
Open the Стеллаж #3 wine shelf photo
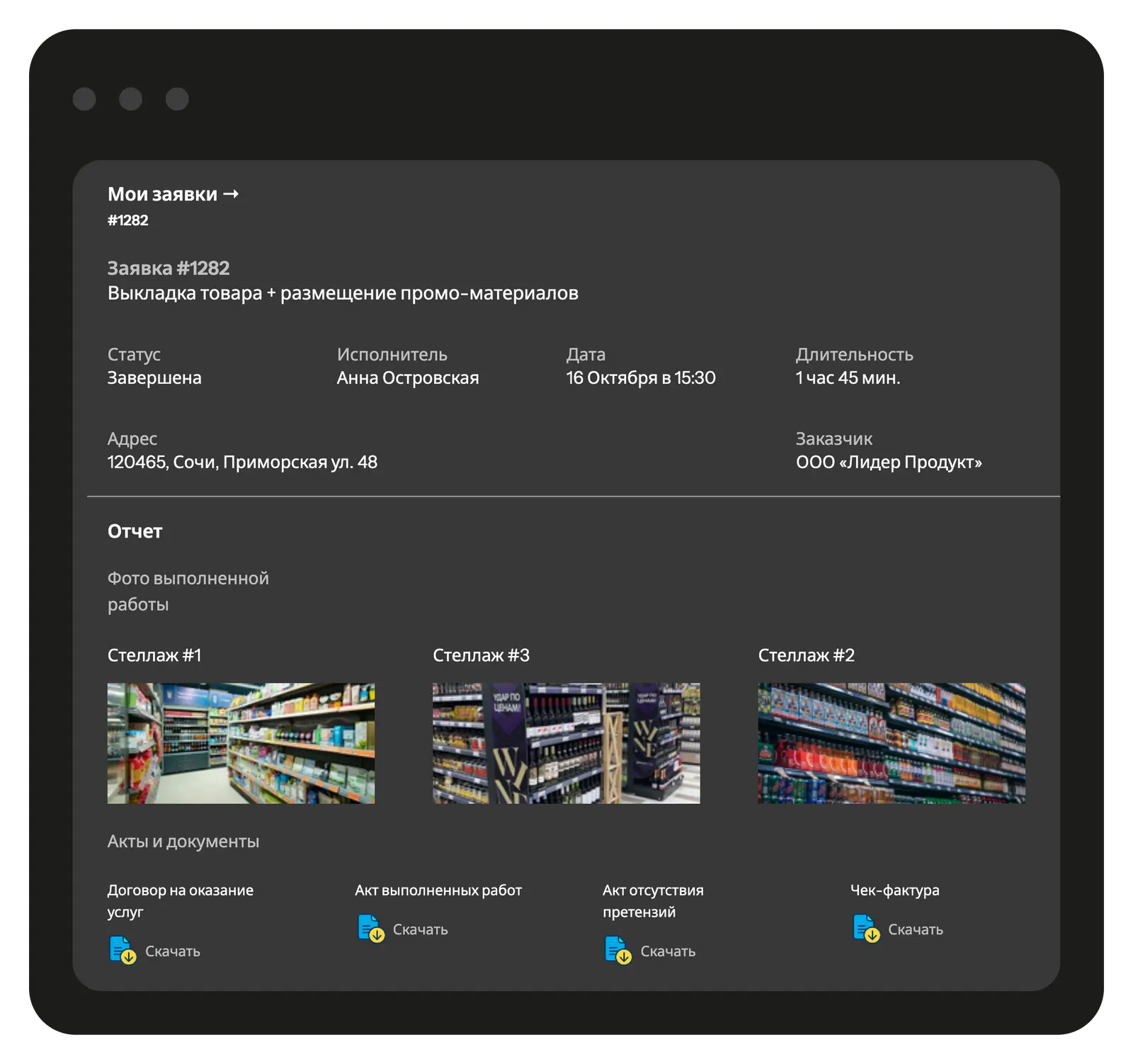(566, 743)
